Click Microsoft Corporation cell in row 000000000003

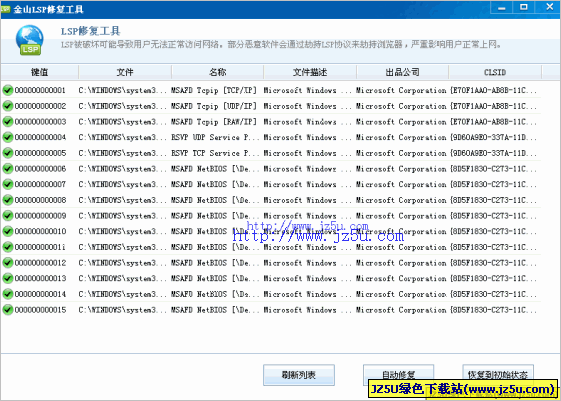tap(401, 122)
